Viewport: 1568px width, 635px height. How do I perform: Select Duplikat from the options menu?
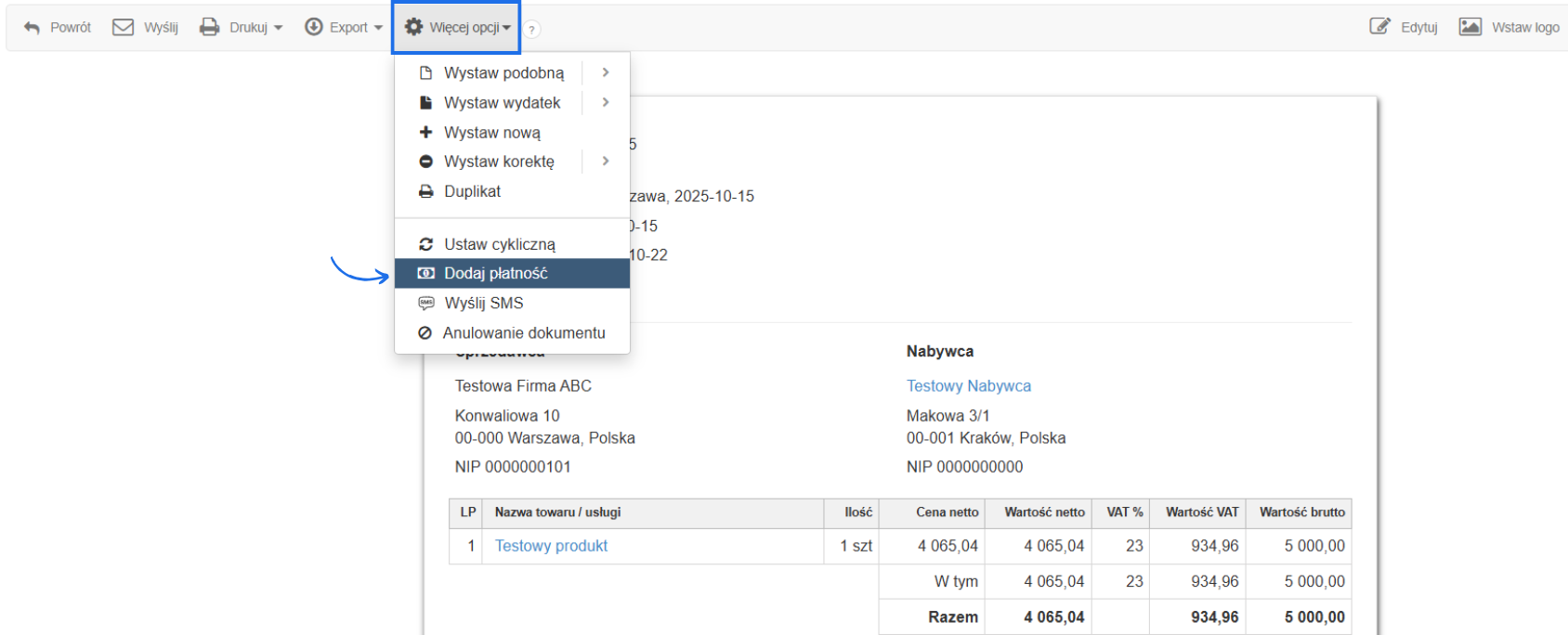coord(472,191)
